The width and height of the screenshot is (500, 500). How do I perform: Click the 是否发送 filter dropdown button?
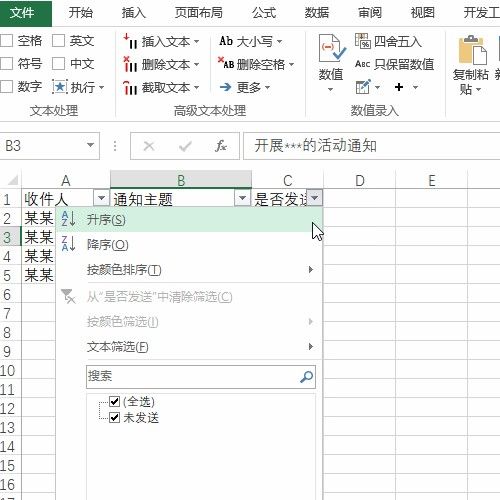tap(314, 198)
